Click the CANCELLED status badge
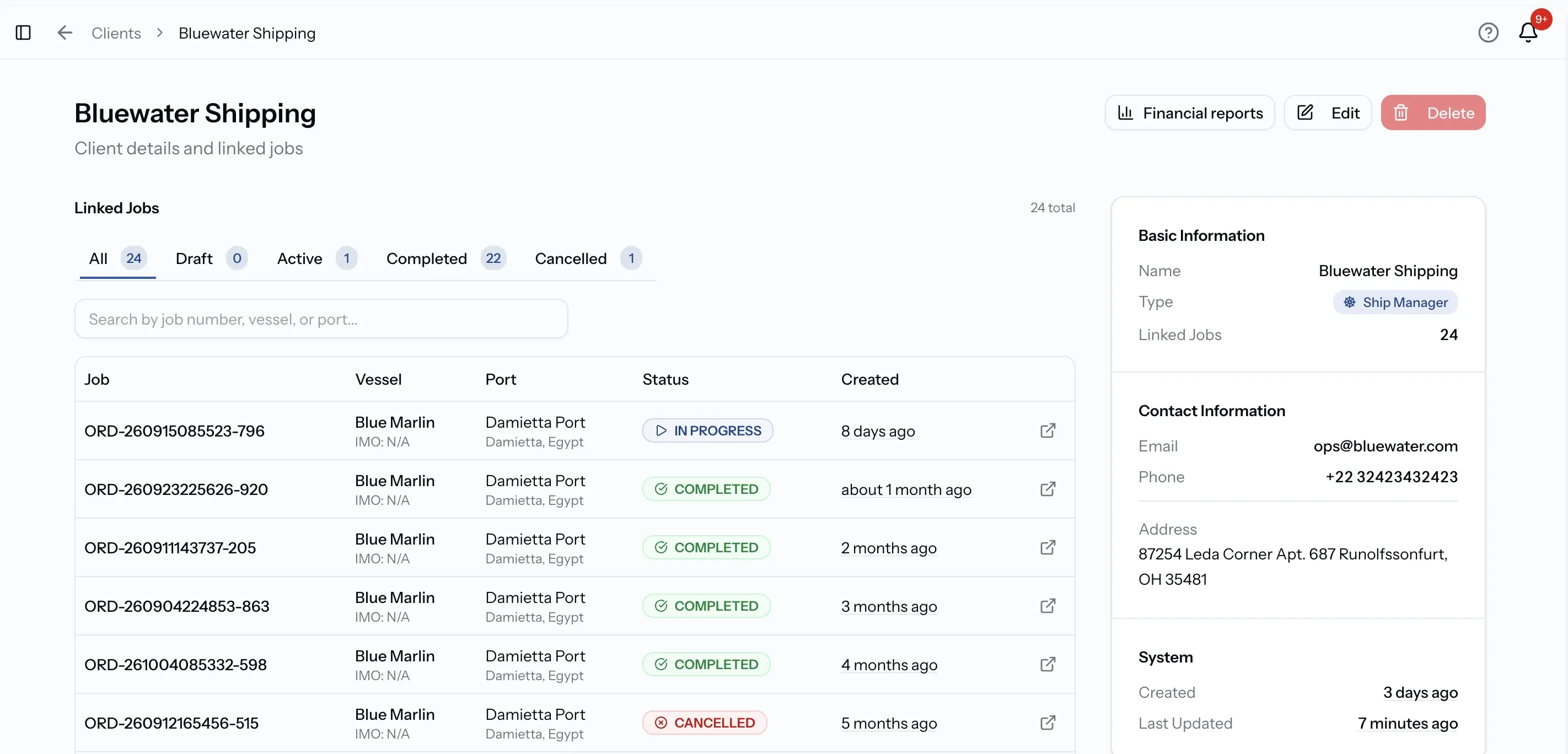Screen dimensions: 1568x754 coord(704,723)
